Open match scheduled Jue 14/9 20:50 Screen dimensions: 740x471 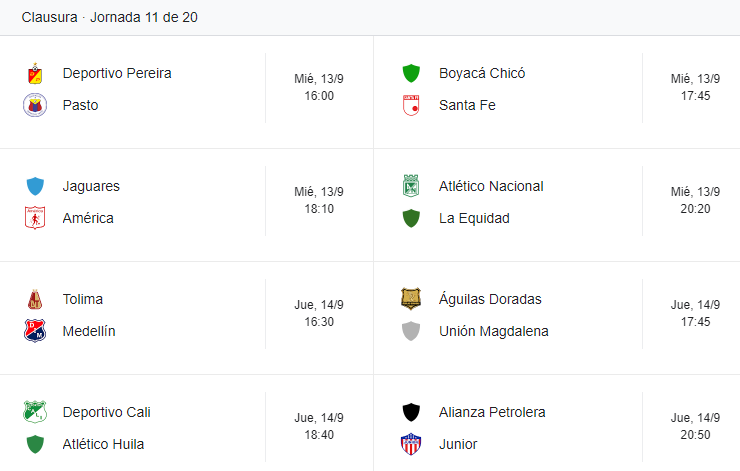pos(695,426)
